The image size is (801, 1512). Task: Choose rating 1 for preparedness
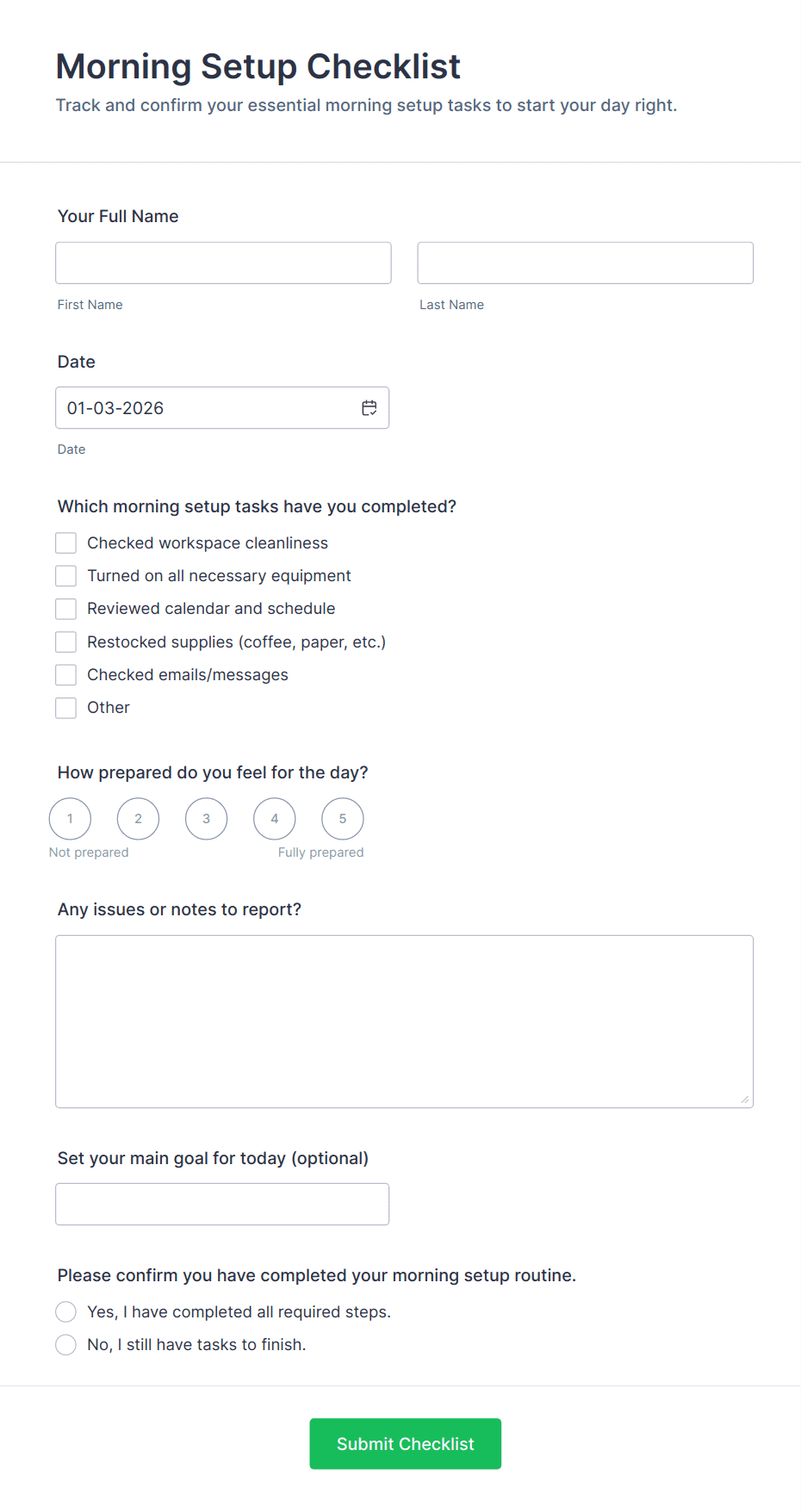pos(70,819)
